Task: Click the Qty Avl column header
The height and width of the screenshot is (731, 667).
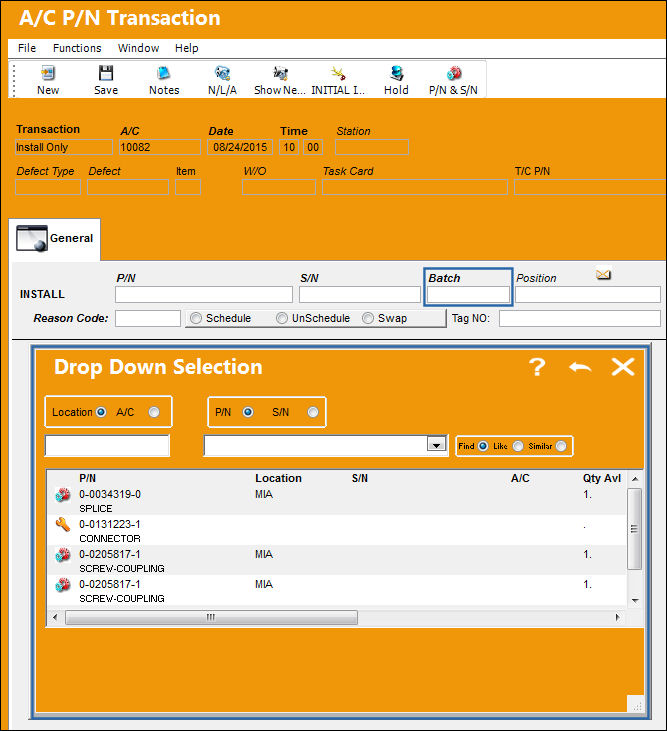Action: 602,478
